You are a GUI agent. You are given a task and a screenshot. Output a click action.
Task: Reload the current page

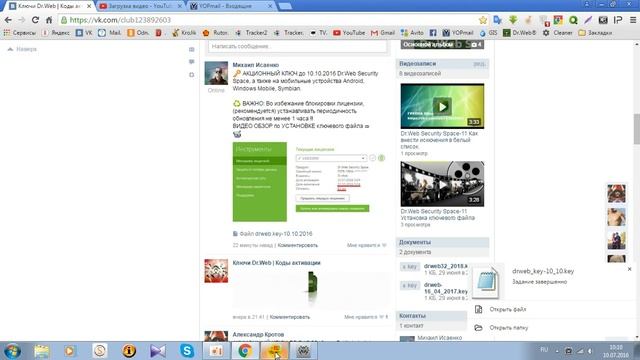pos(36,20)
